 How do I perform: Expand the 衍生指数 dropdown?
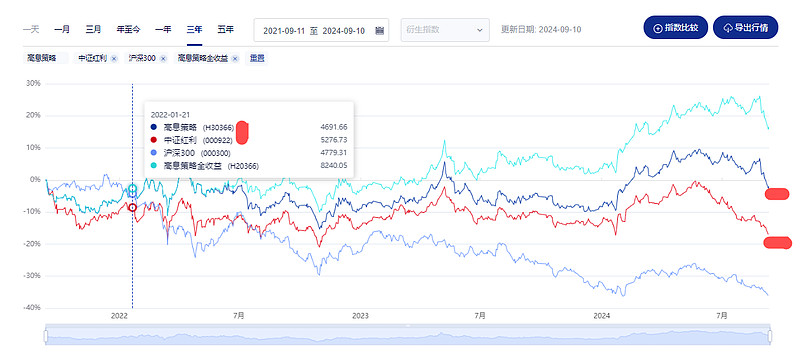445,30
